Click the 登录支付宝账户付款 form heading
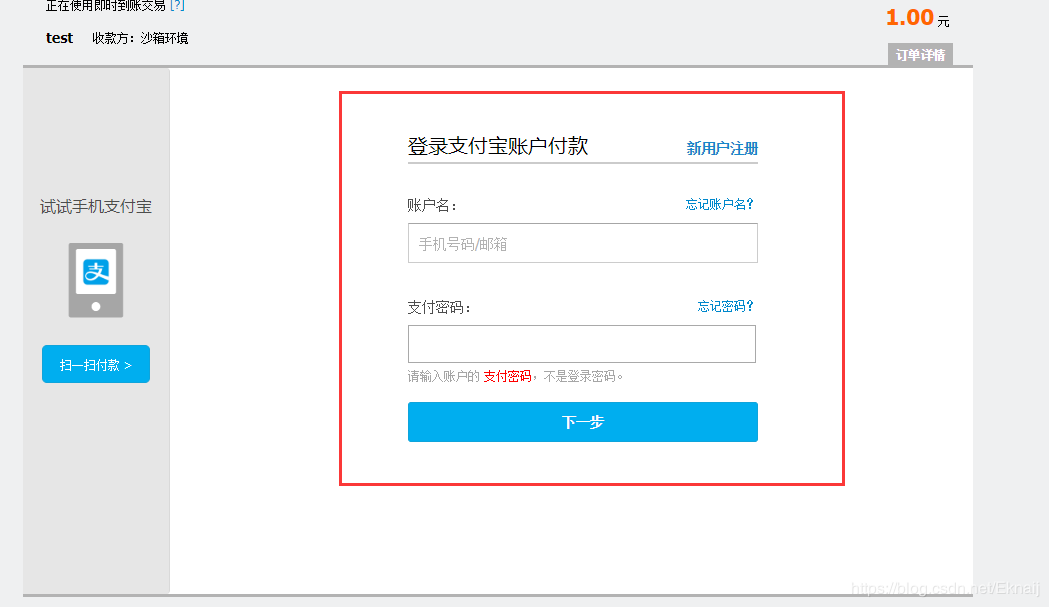The image size is (1049, 607). click(x=496, y=146)
